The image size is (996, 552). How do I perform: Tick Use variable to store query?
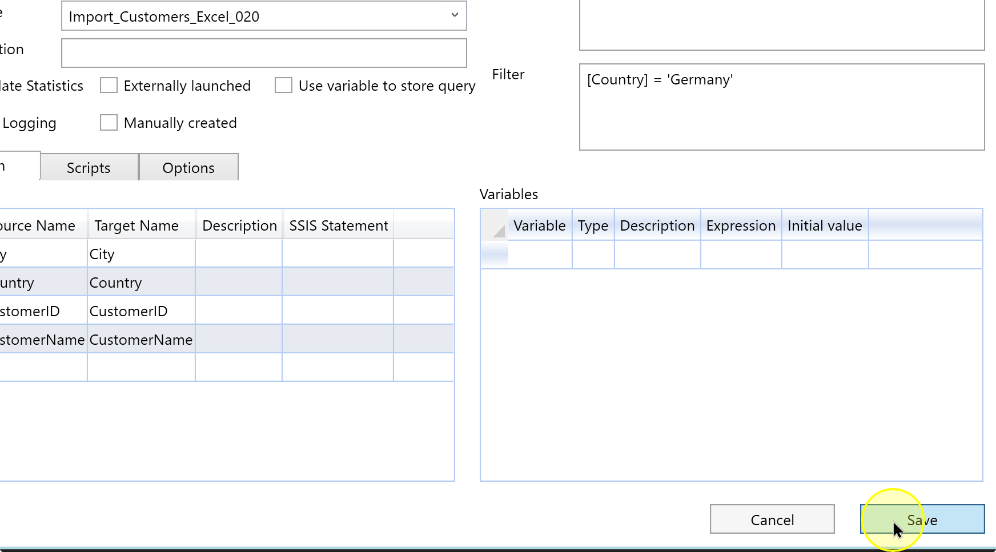pyautogui.click(x=283, y=85)
